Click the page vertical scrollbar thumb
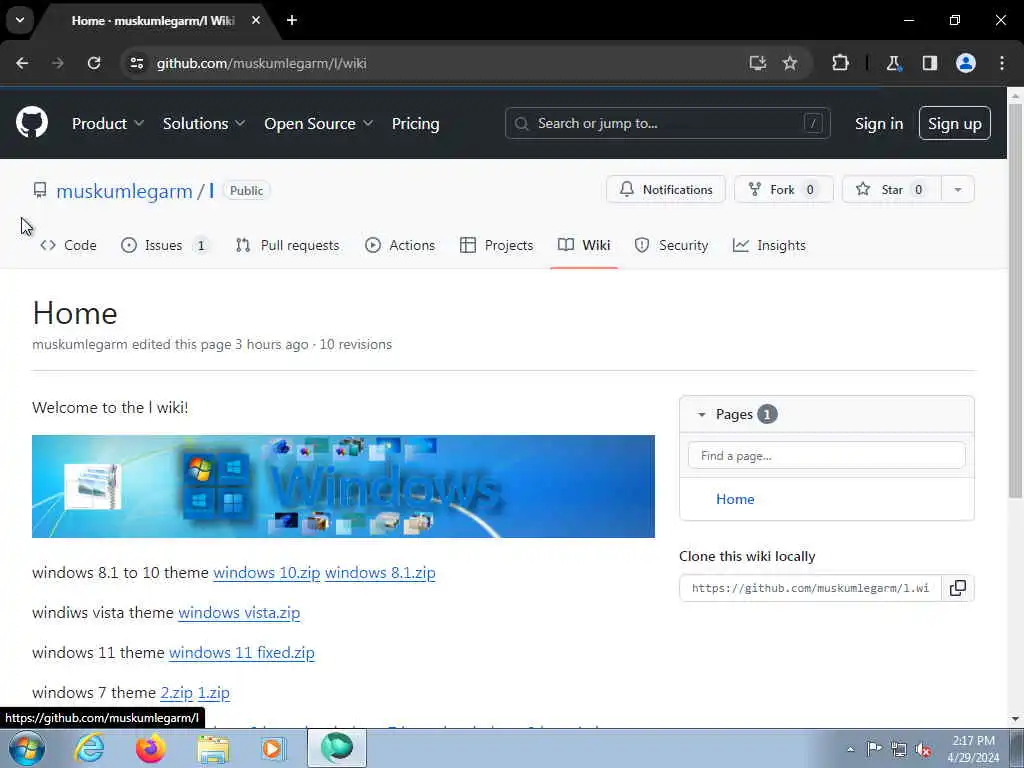 click(x=1015, y=300)
